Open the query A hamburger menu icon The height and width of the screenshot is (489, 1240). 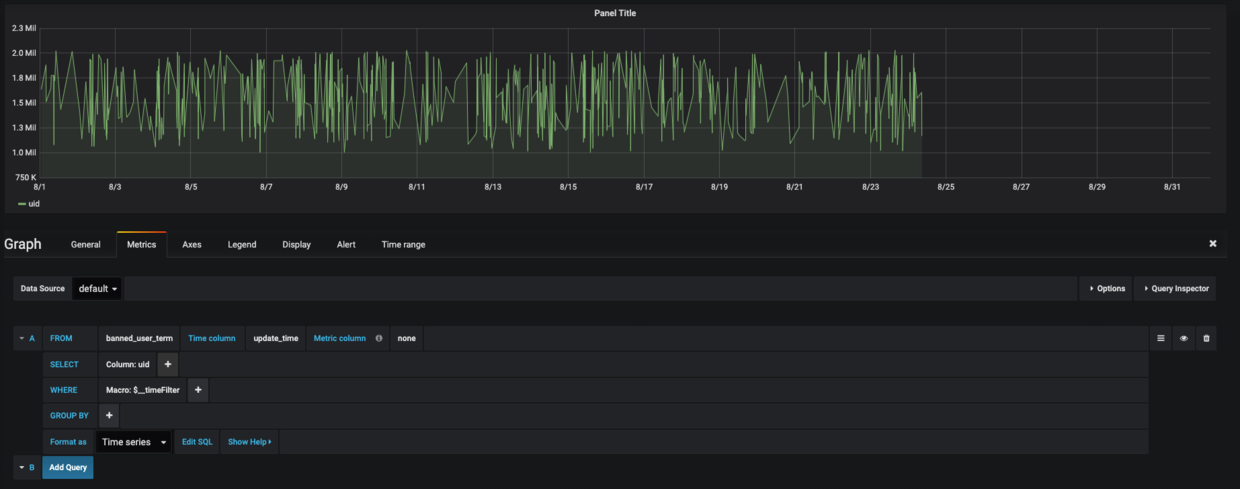(x=1161, y=338)
